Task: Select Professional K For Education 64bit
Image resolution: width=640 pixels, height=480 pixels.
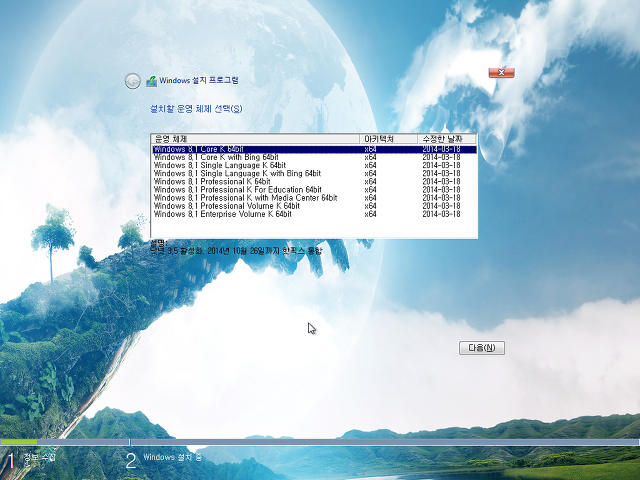Action: pos(314,190)
